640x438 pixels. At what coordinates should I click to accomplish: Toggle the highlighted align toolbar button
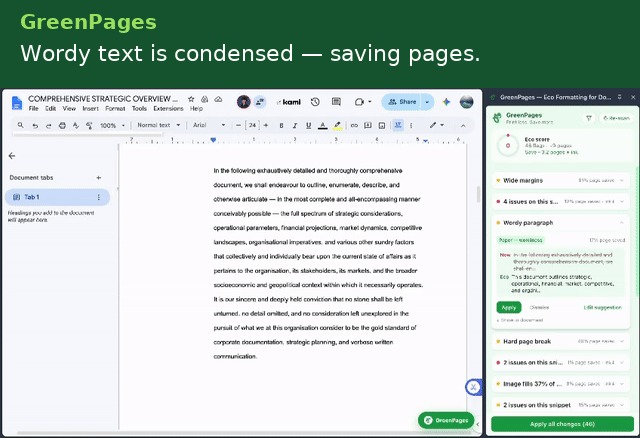coord(398,125)
